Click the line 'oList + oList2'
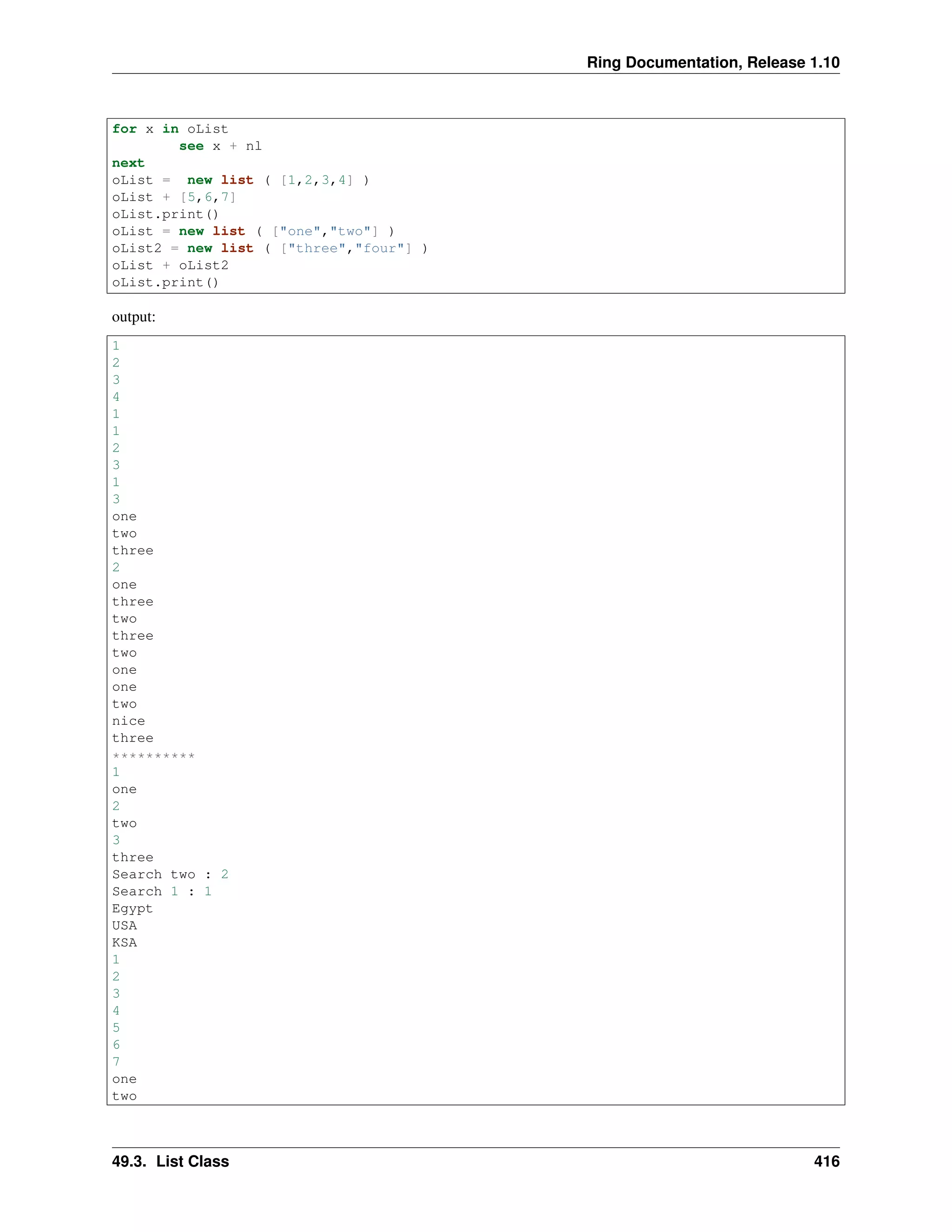The width and height of the screenshot is (952, 1232). coord(170,265)
